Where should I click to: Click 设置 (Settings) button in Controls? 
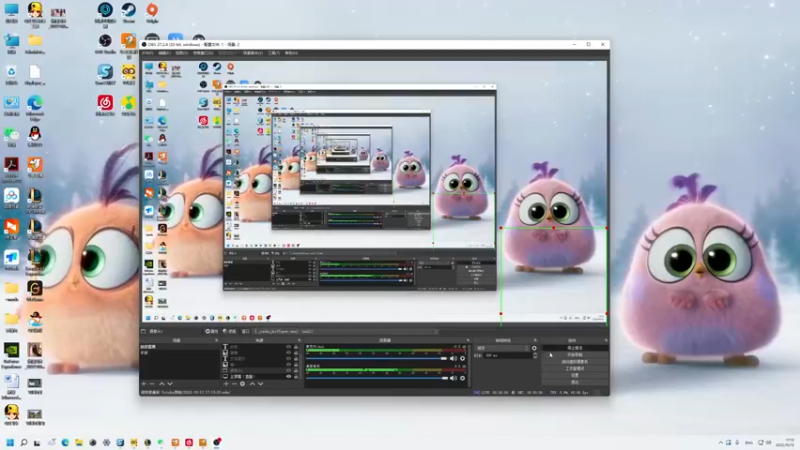coord(575,375)
